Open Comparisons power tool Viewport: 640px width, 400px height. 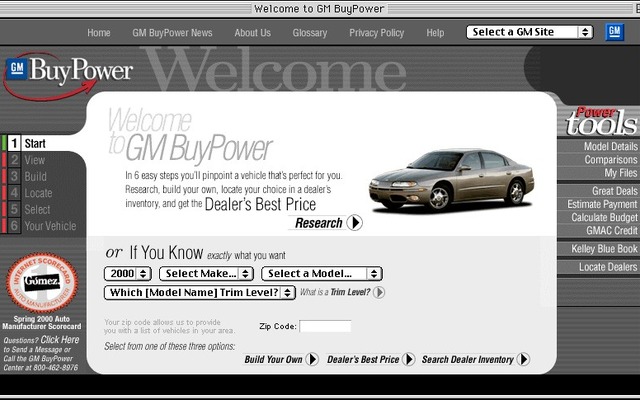coord(611,160)
